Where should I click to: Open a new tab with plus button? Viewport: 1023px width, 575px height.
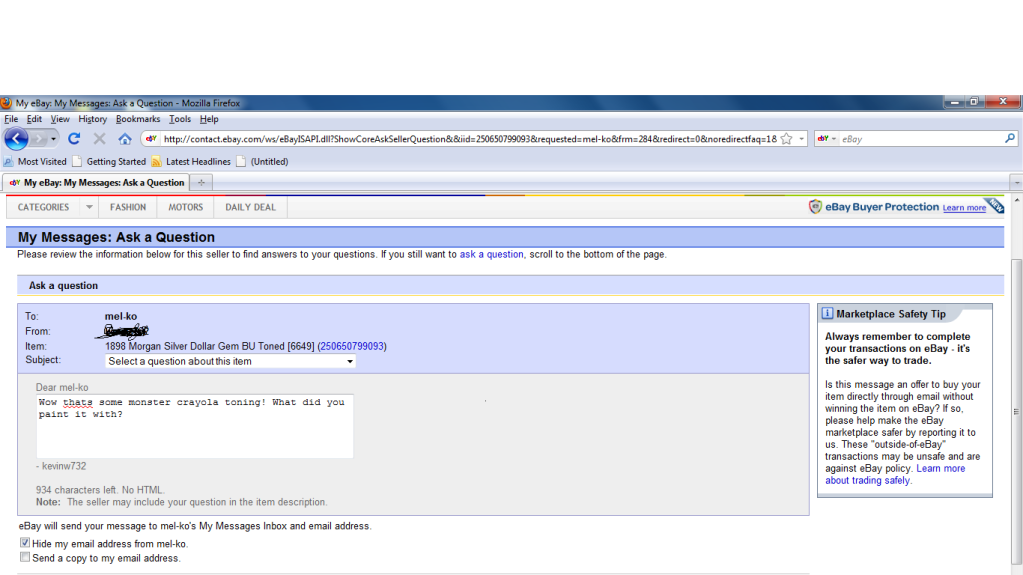pyautogui.click(x=201, y=183)
